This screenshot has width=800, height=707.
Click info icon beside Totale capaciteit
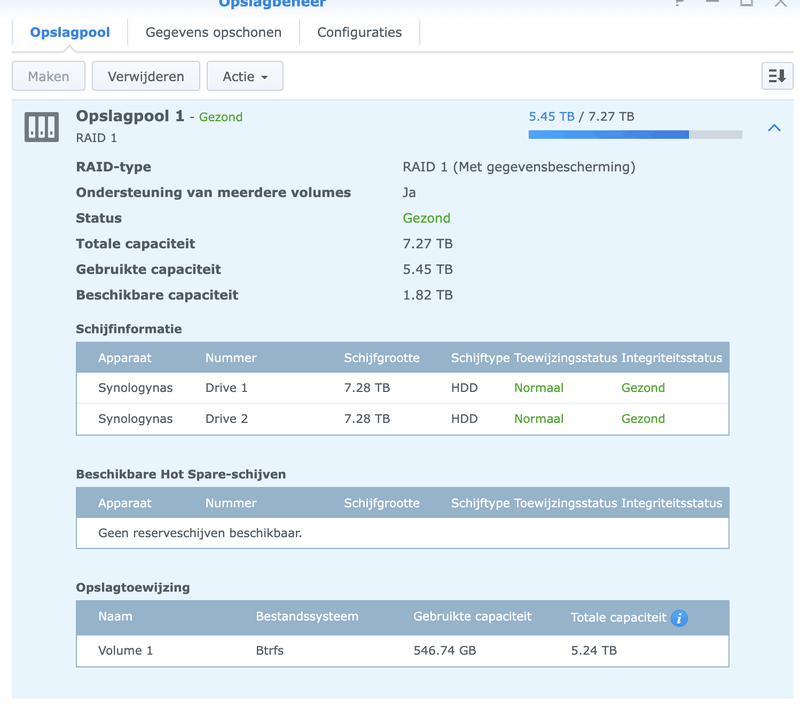(x=679, y=618)
